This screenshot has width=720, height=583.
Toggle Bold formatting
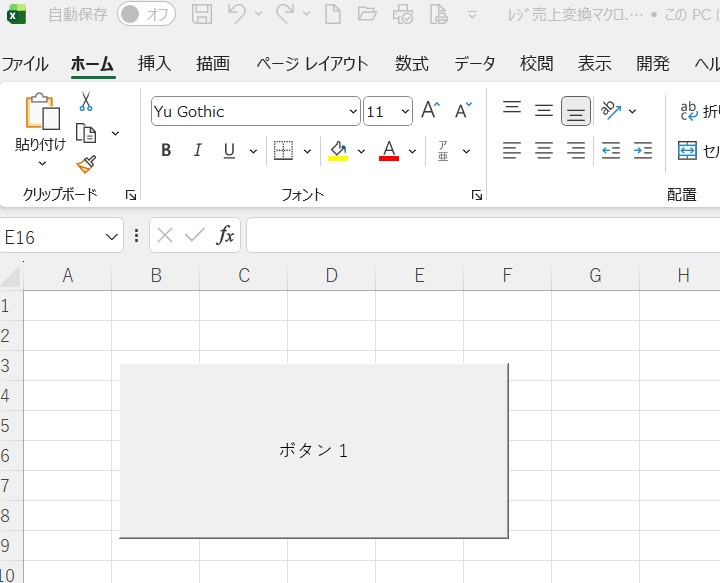(x=166, y=151)
